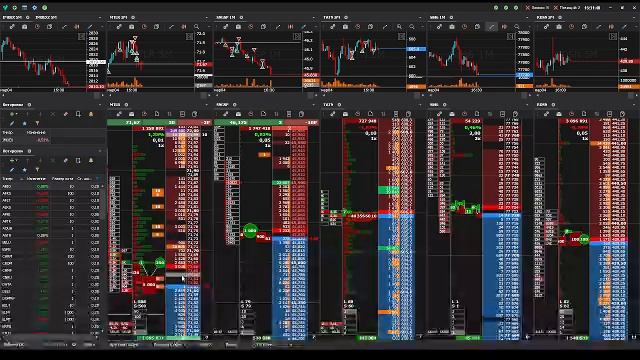Image resolution: width=640 pixels, height=360 pixels.
Task: Select the line drawing tool in the second chart
Action: pyautogui.click(x=171, y=27)
